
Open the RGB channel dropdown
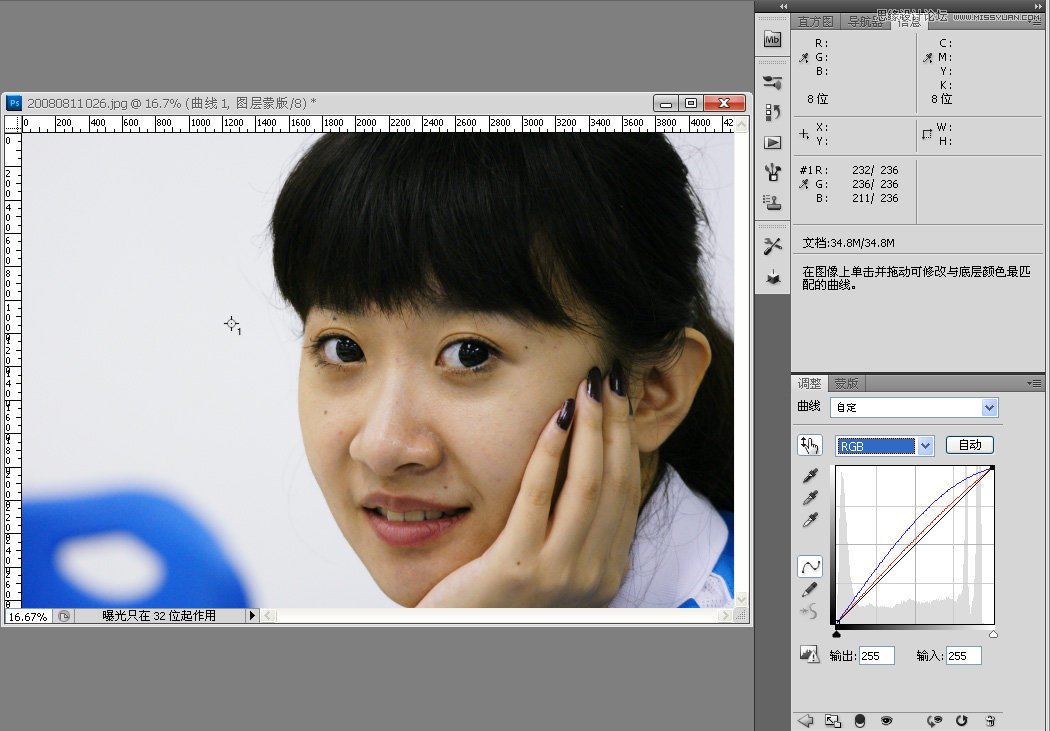tap(883, 444)
